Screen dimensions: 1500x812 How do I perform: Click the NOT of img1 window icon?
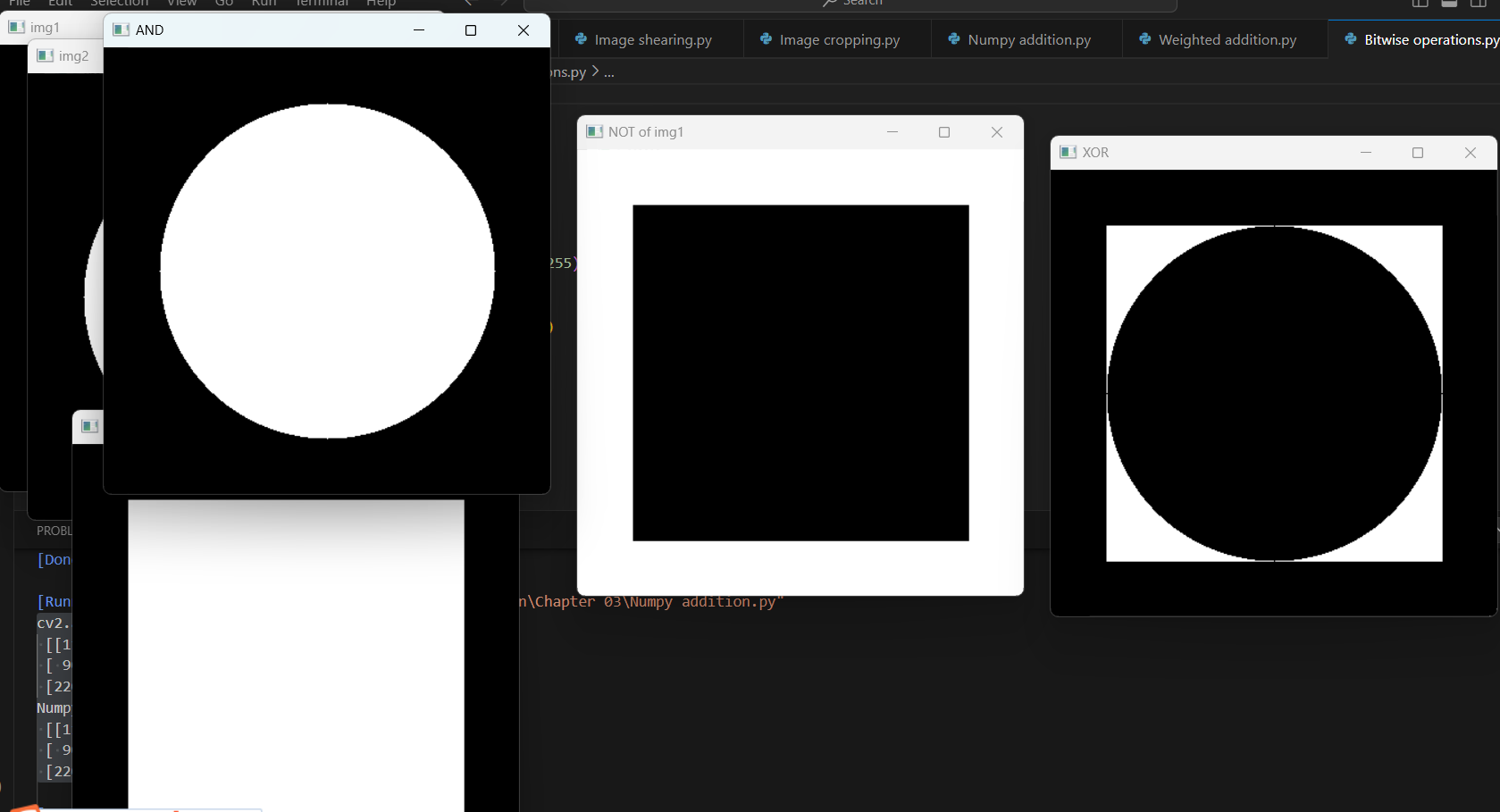594,131
